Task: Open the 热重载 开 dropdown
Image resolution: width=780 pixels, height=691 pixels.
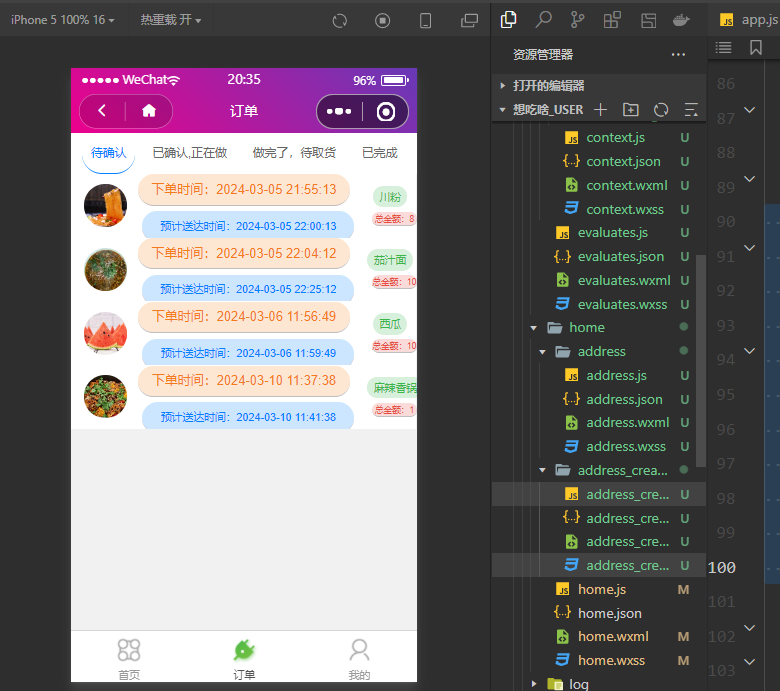Action: [171, 20]
